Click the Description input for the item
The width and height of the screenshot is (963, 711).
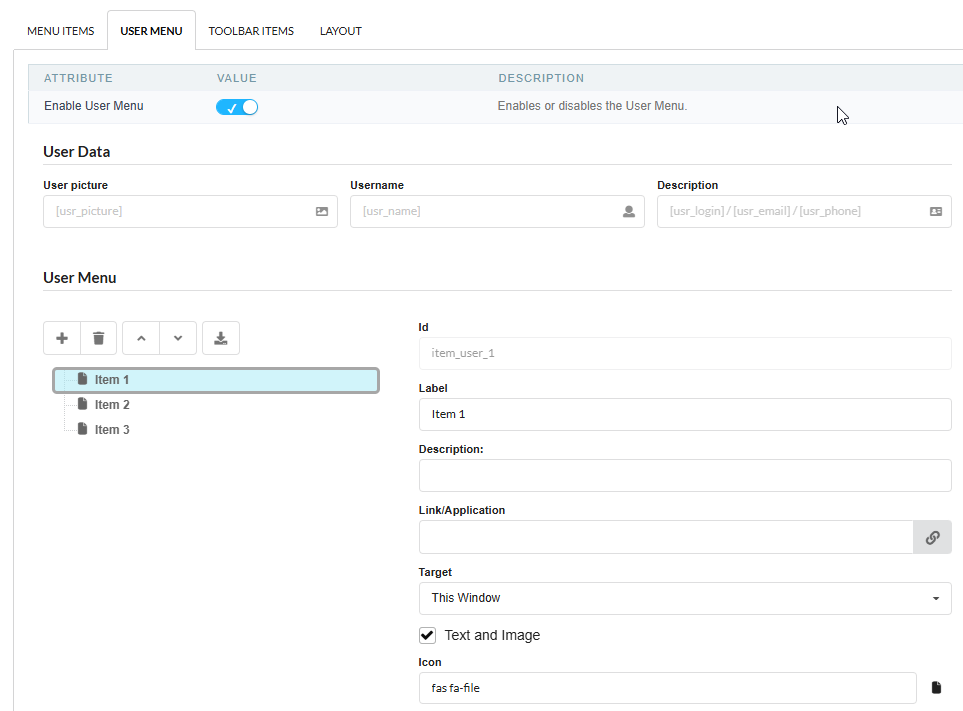(685, 475)
